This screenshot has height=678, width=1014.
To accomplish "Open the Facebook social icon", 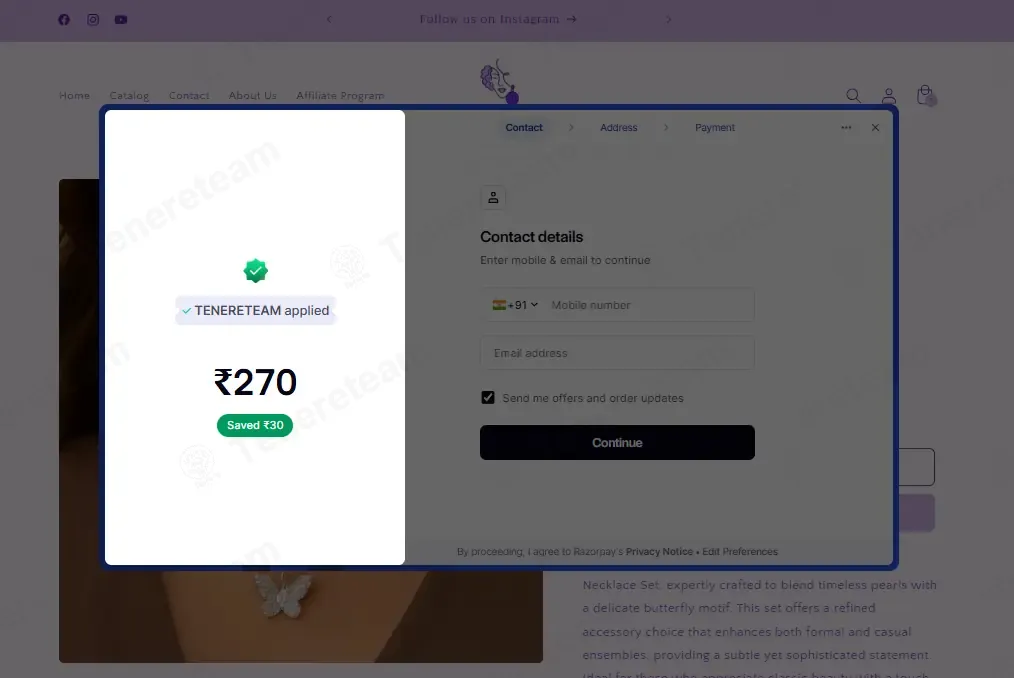I will [64, 19].
